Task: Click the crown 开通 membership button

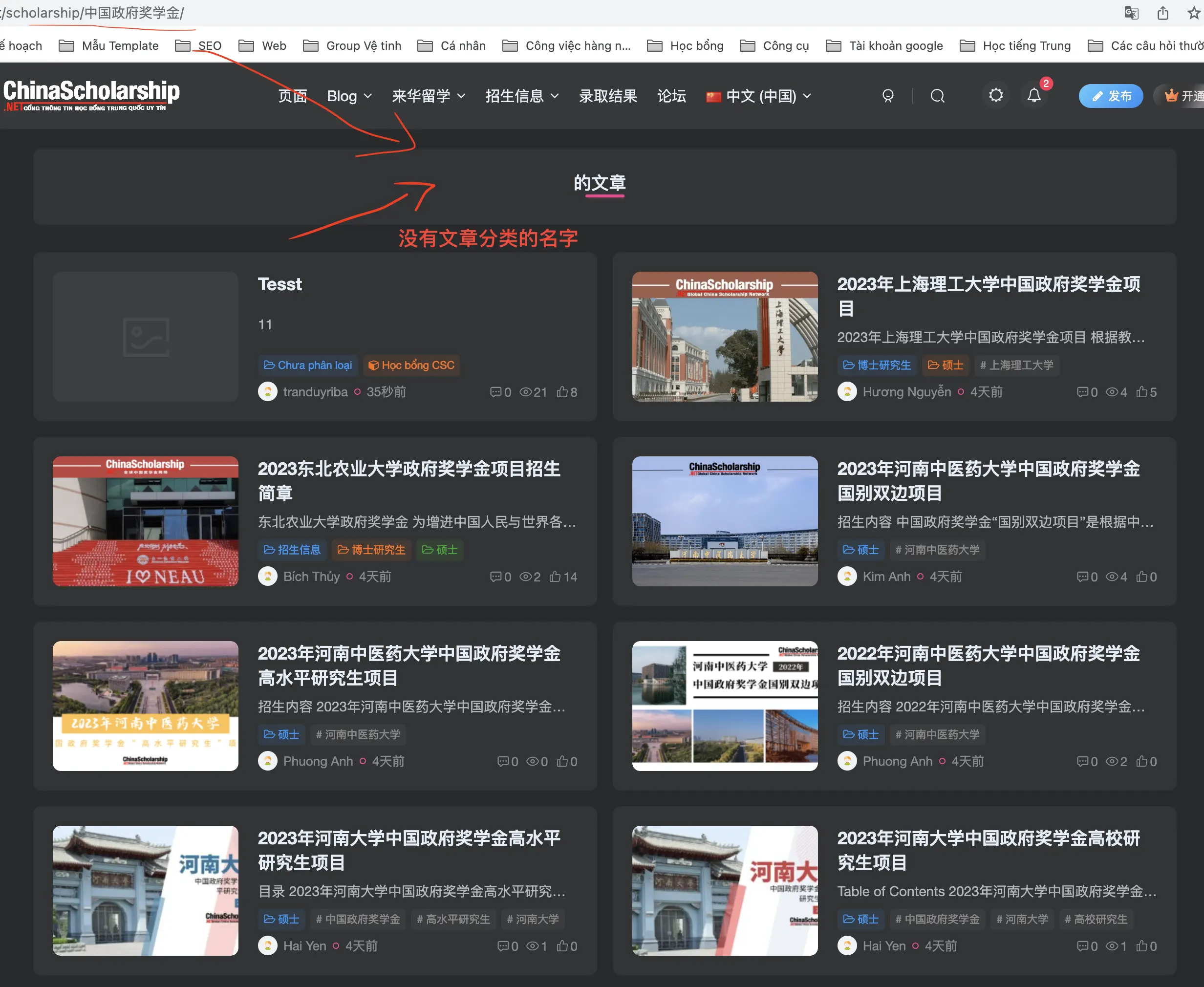Action: point(1180,95)
